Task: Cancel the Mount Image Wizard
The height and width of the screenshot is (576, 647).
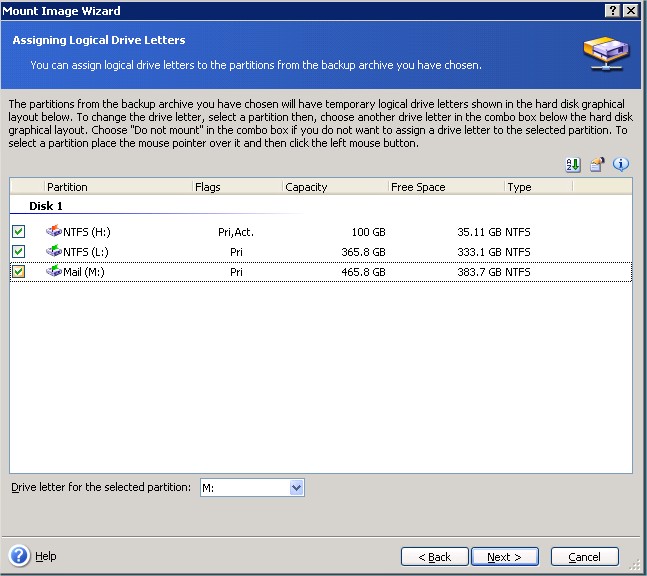Action: [584, 557]
